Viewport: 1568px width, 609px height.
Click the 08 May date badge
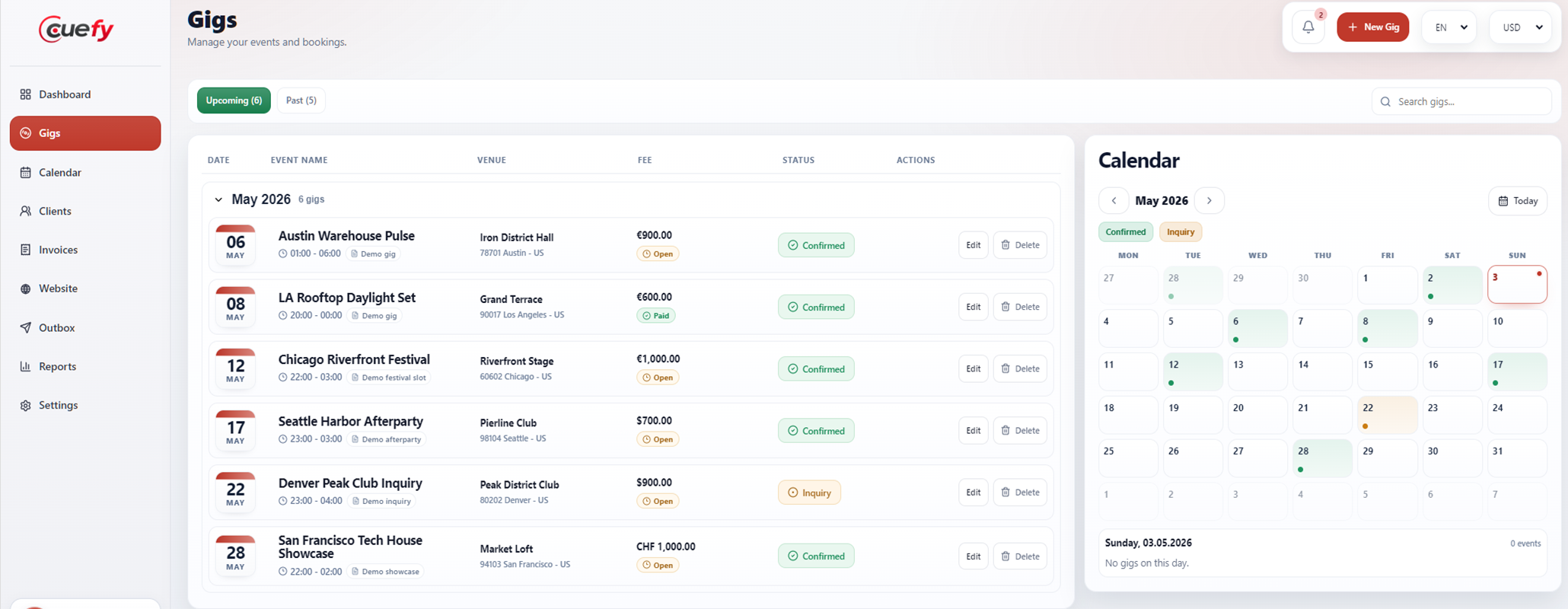click(235, 306)
